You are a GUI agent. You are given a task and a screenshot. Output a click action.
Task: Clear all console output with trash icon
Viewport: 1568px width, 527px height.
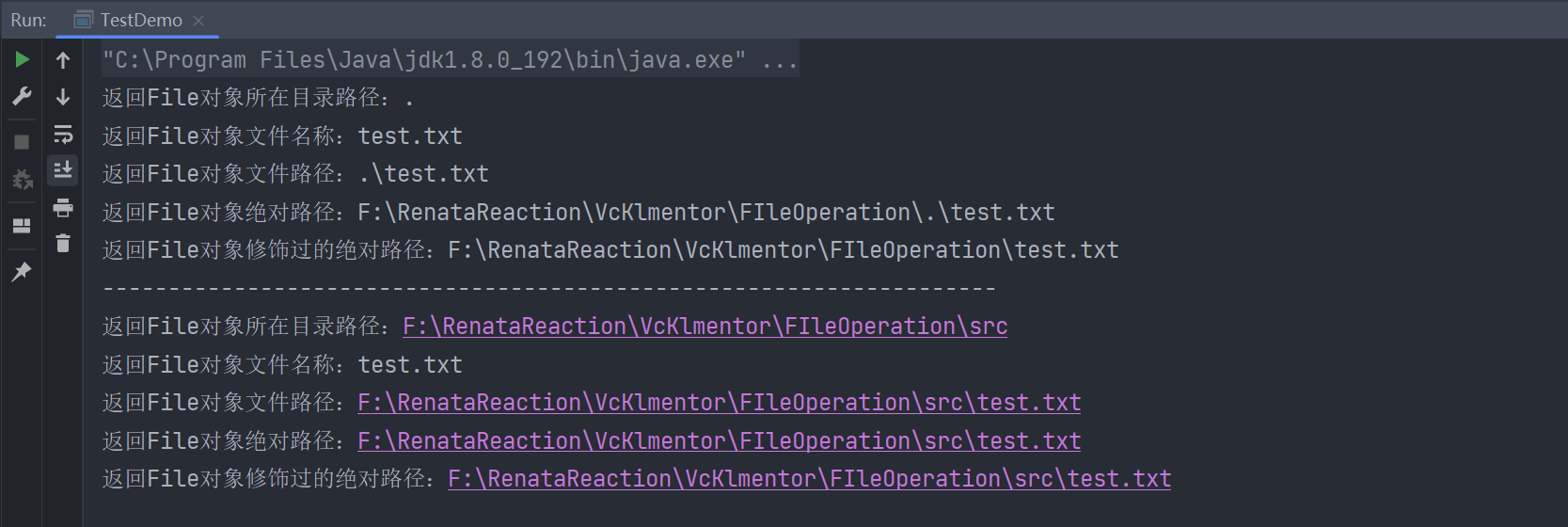[x=63, y=244]
